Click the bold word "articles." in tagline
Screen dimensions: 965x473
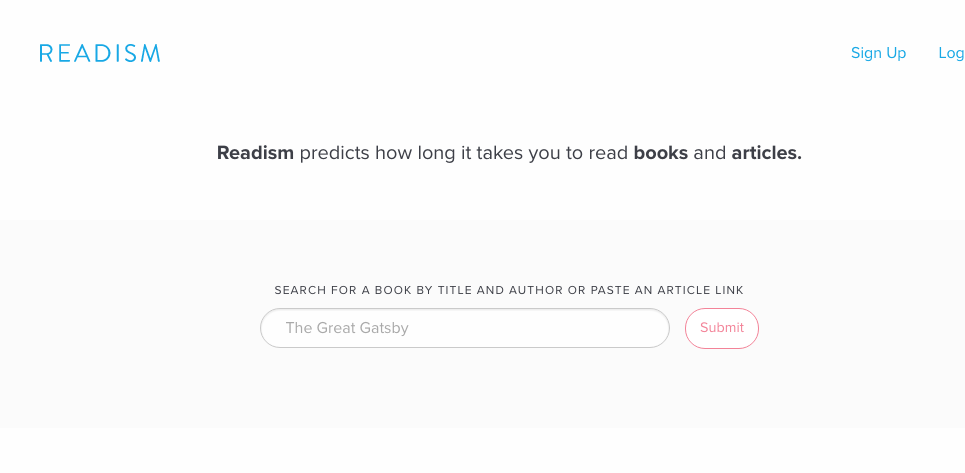point(766,153)
